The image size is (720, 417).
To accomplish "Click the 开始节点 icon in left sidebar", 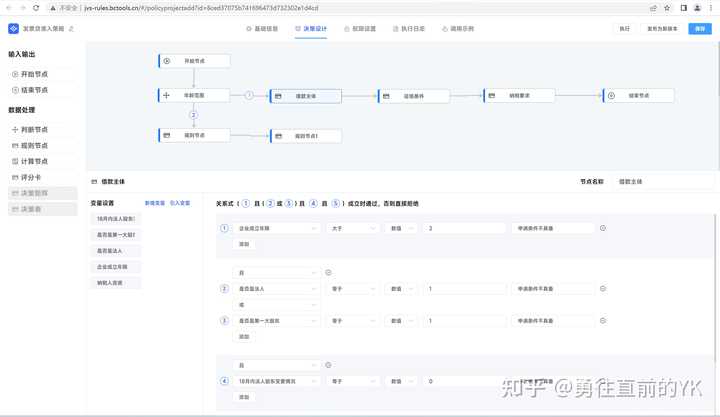I will tap(15, 74).
